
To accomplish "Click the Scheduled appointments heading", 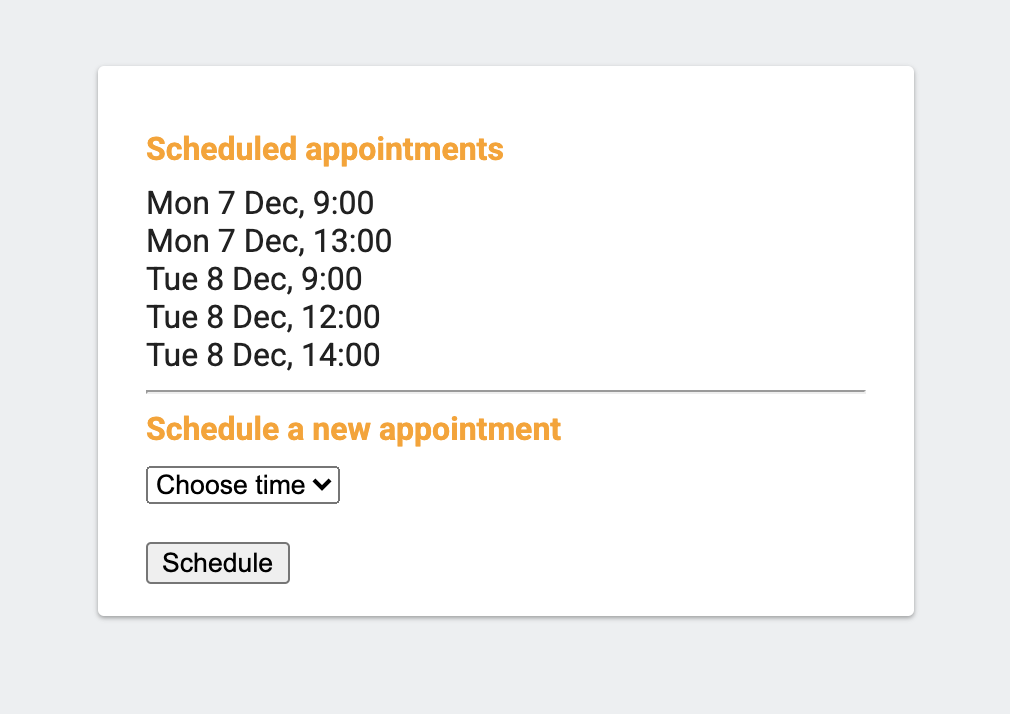I will pos(325,148).
